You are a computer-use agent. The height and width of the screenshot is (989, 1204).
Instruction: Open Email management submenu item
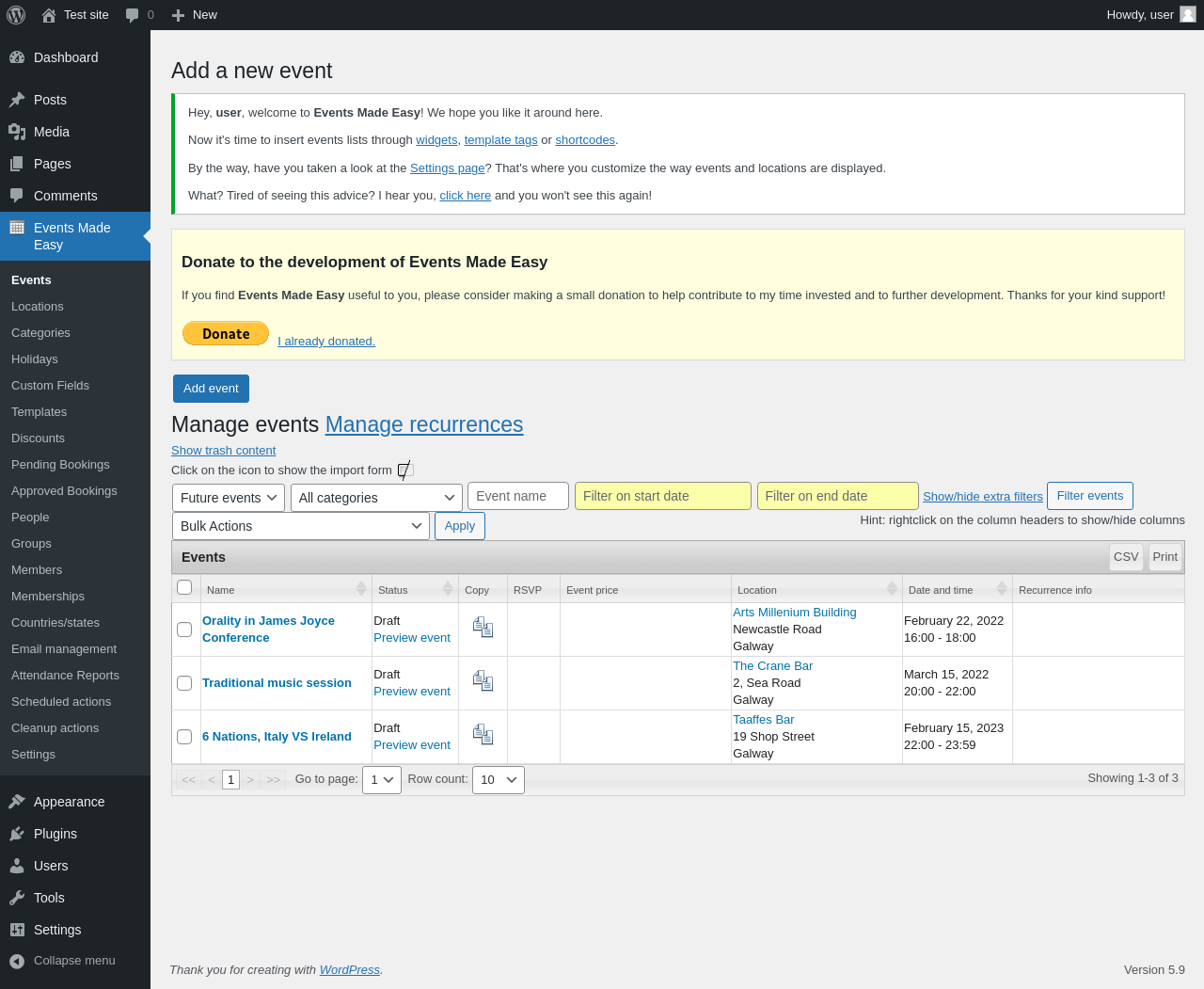(x=64, y=649)
